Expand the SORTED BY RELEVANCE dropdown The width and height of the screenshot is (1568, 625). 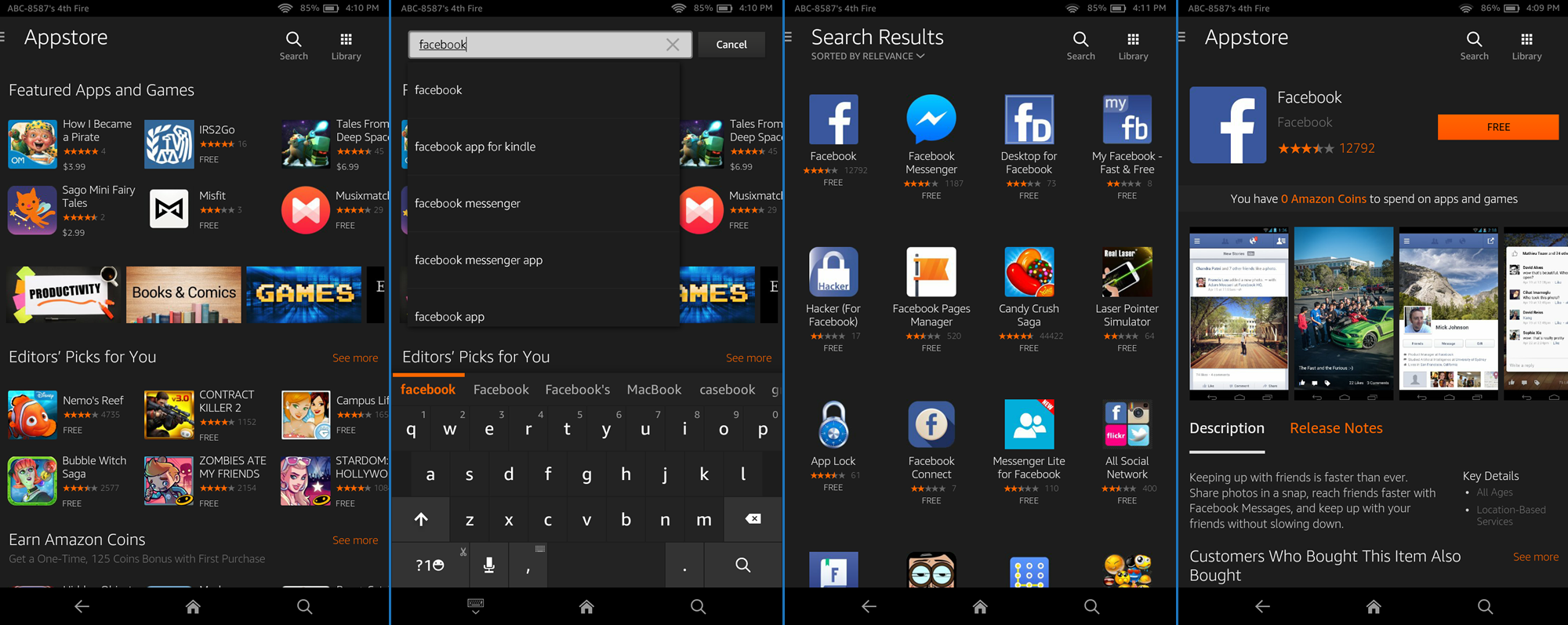click(x=868, y=56)
